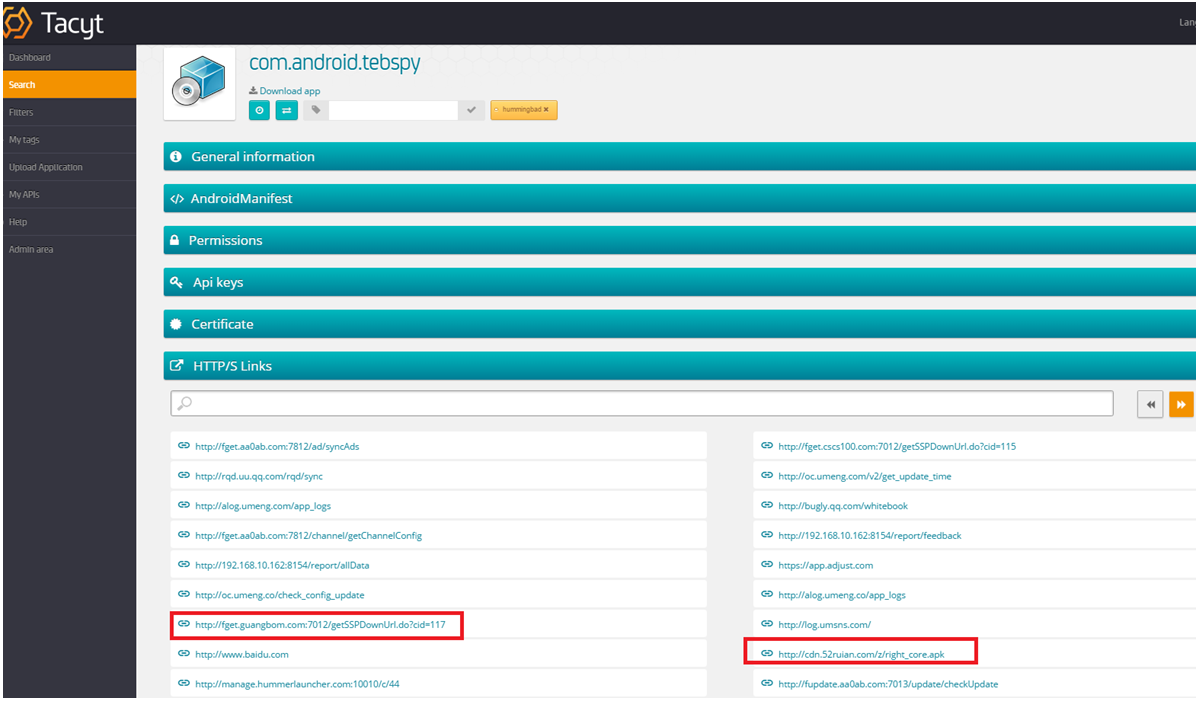Open link alog.umeng.com/app_logs
Viewport: 1199px width, 707px height.
pyautogui.click(x=263, y=507)
